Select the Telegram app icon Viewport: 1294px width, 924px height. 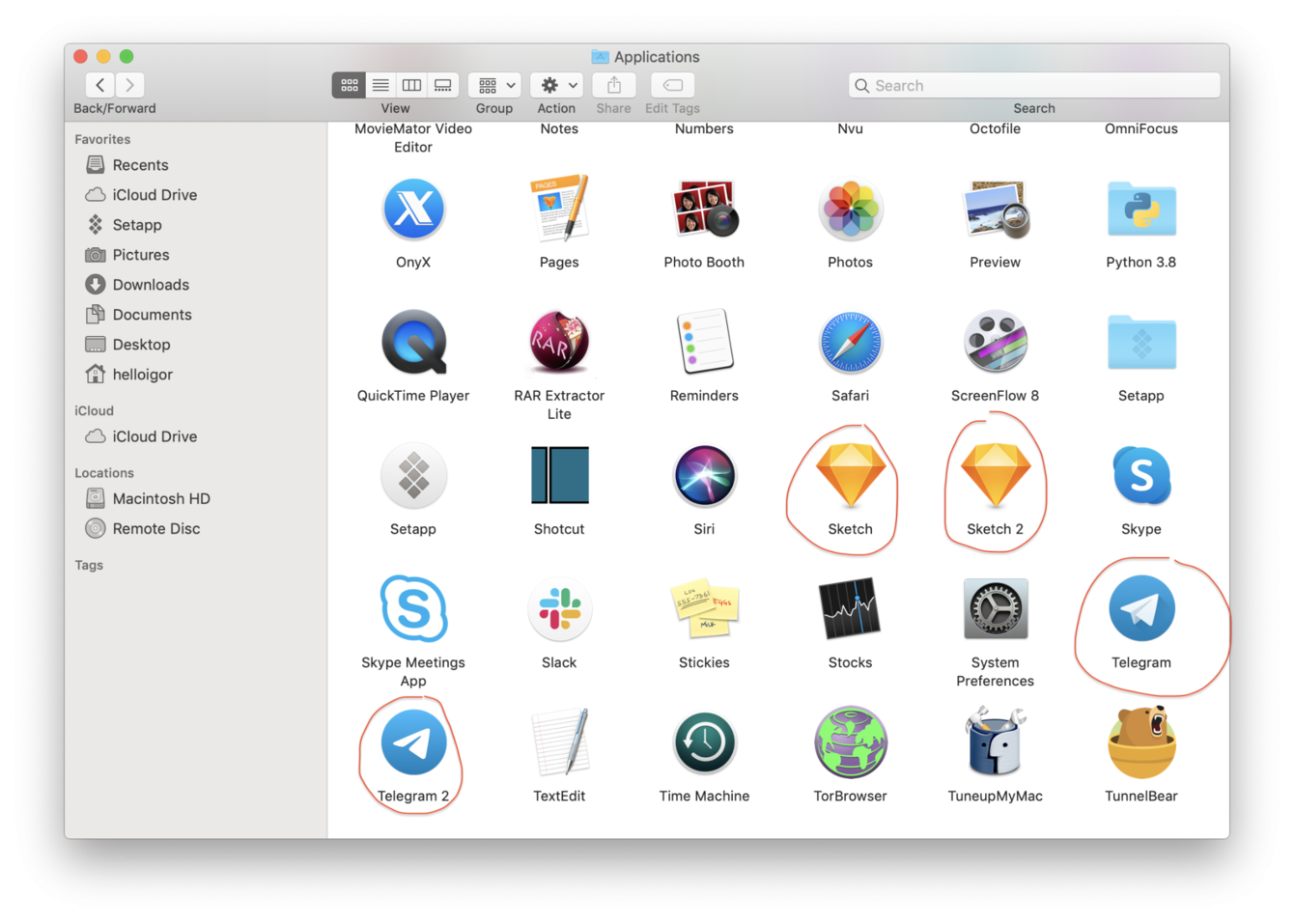click(x=1141, y=608)
